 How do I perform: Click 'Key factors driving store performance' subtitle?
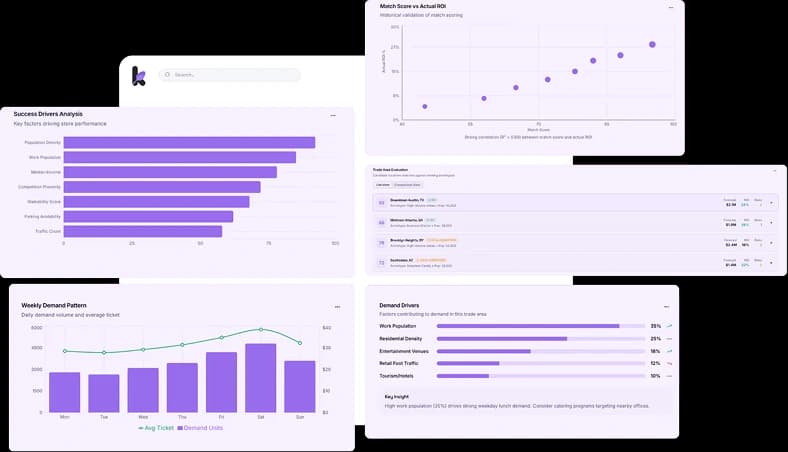pyautogui.click(x=60, y=124)
